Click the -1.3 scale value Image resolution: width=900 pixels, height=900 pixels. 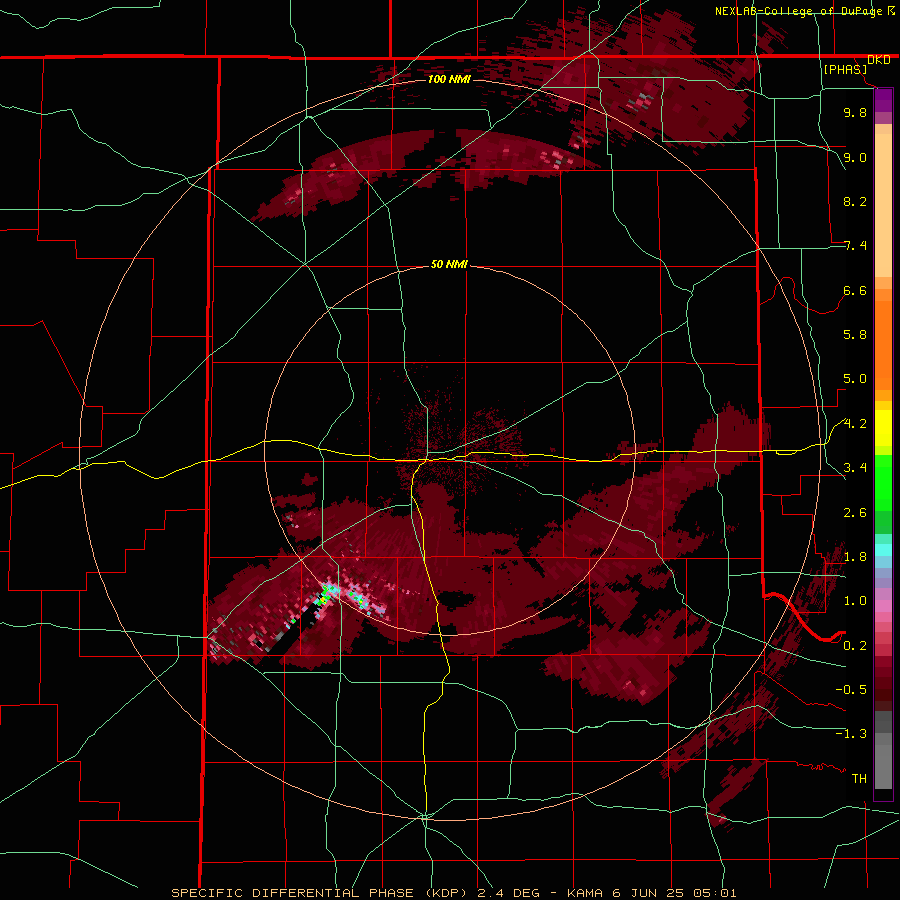[851, 734]
